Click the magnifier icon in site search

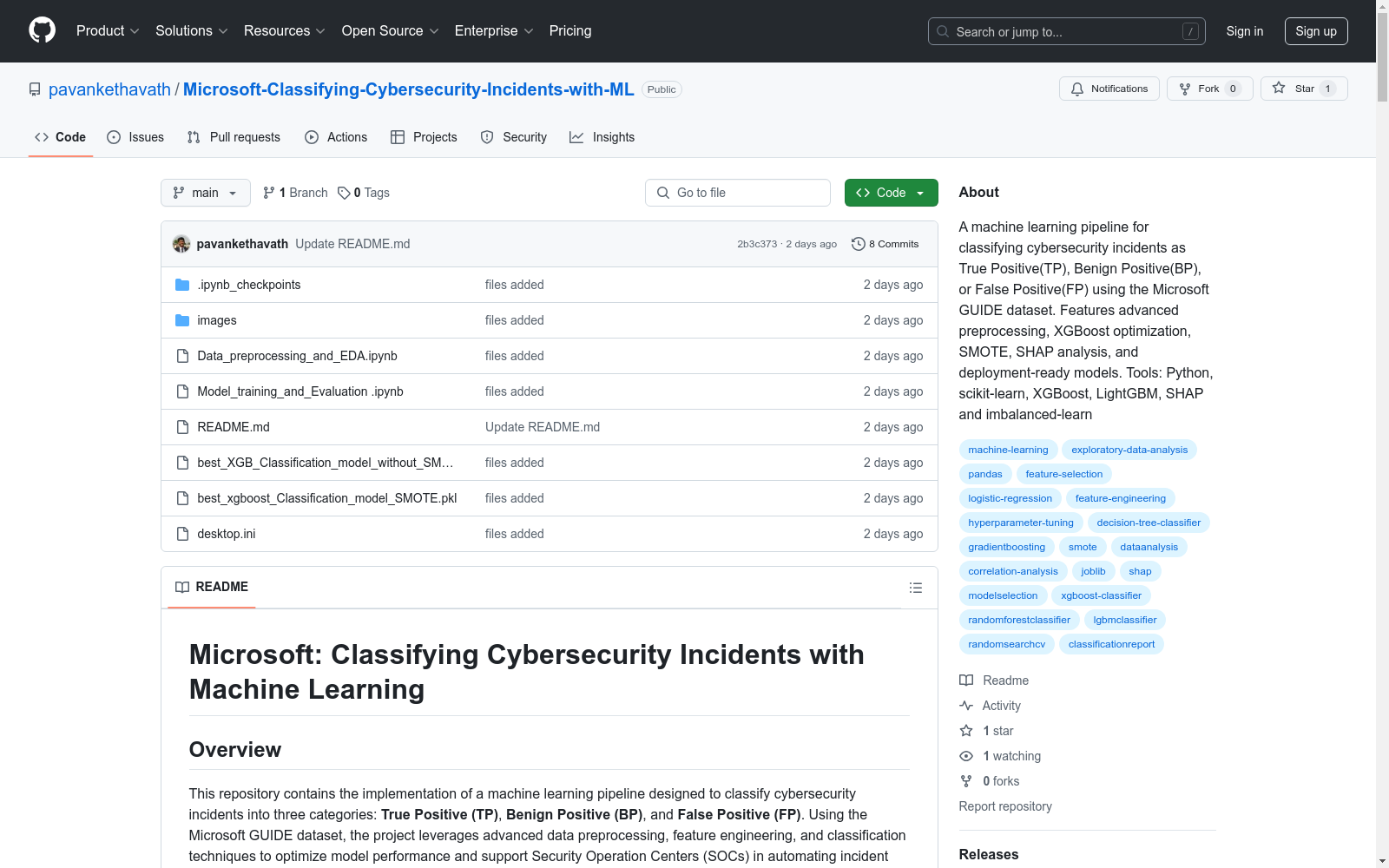pyautogui.click(x=943, y=31)
